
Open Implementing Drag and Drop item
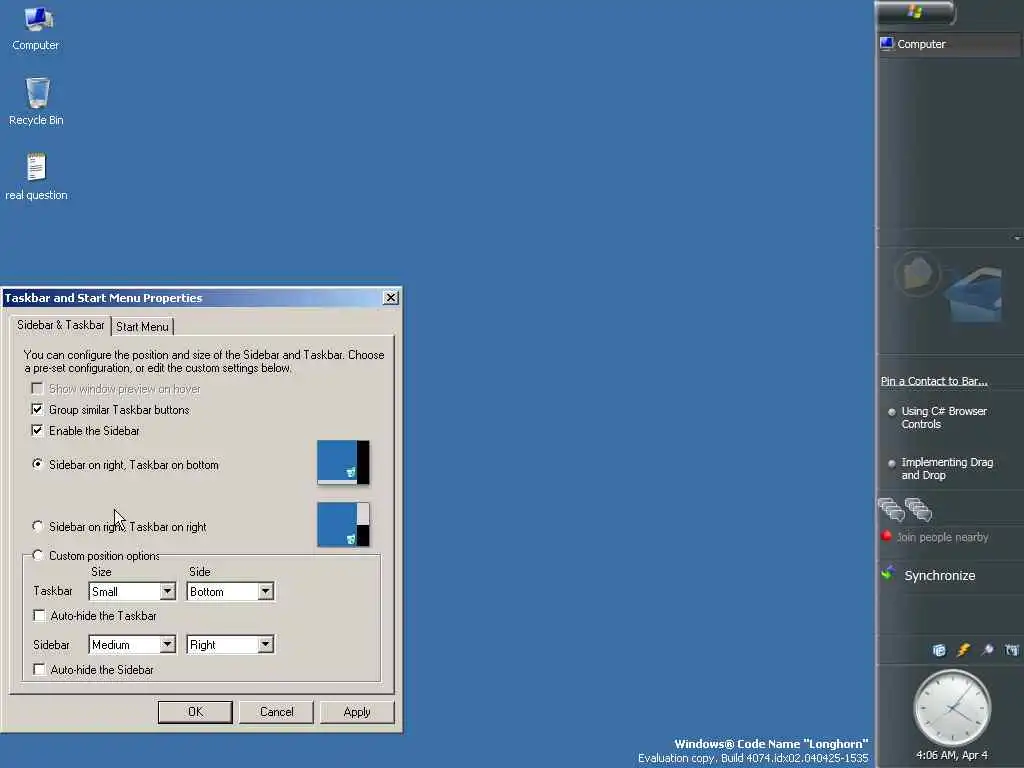(x=947, y=469)
